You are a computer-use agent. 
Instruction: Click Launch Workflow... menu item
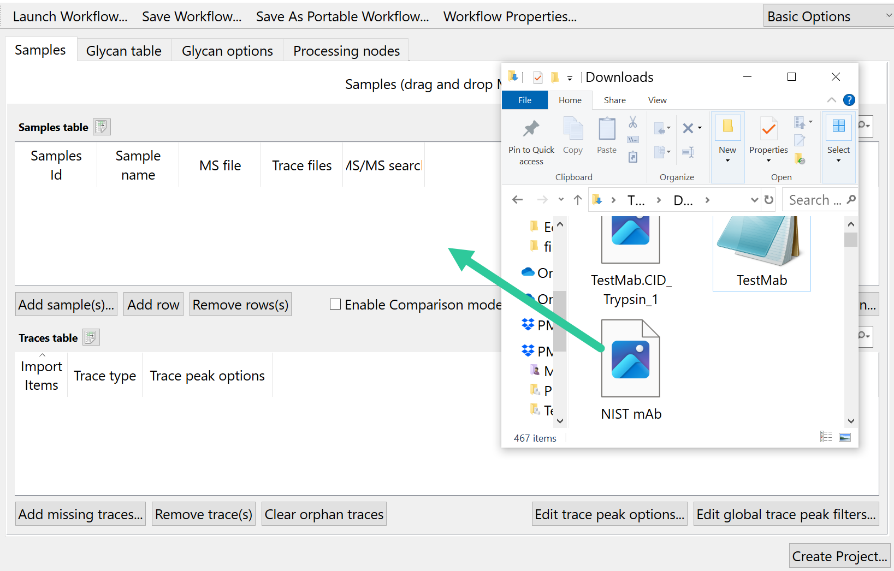[70, 17]
